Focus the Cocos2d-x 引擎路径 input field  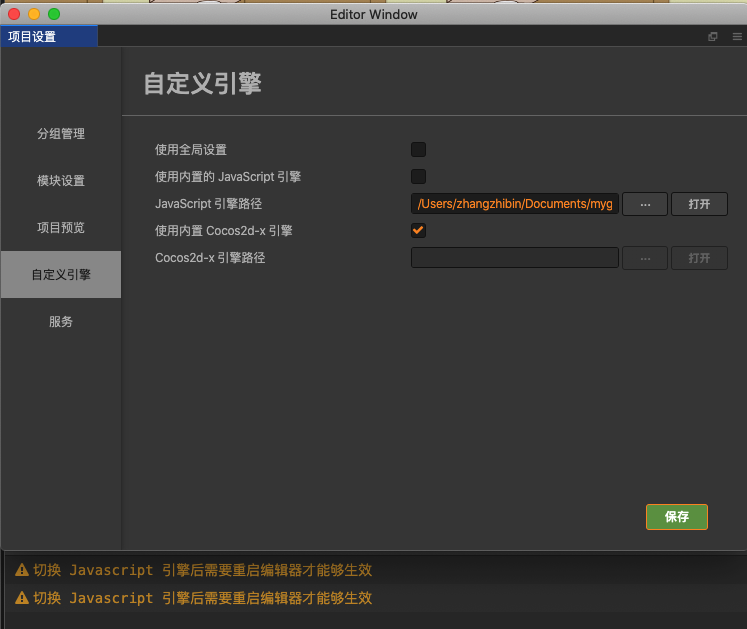click(515, 258)
